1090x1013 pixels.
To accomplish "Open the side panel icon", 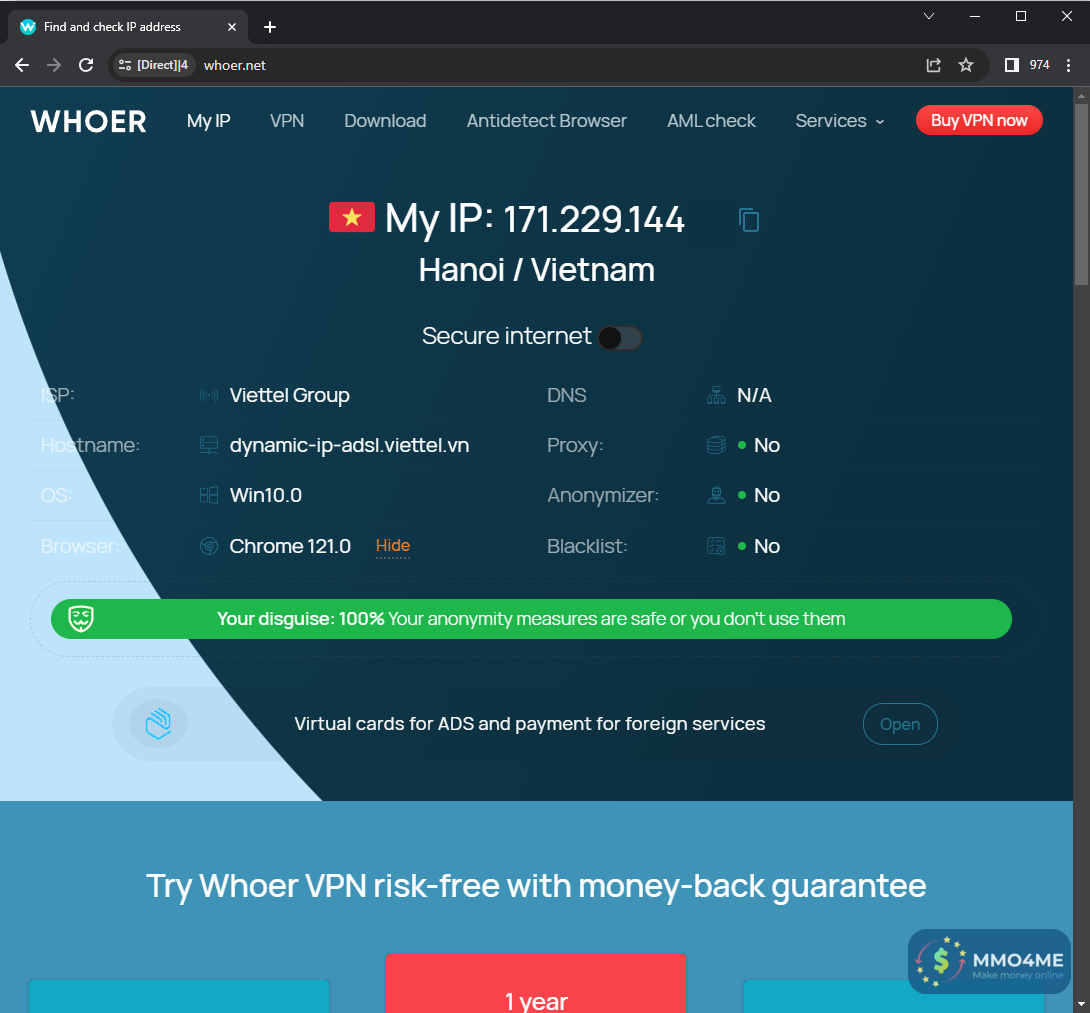I will 1011,65.
